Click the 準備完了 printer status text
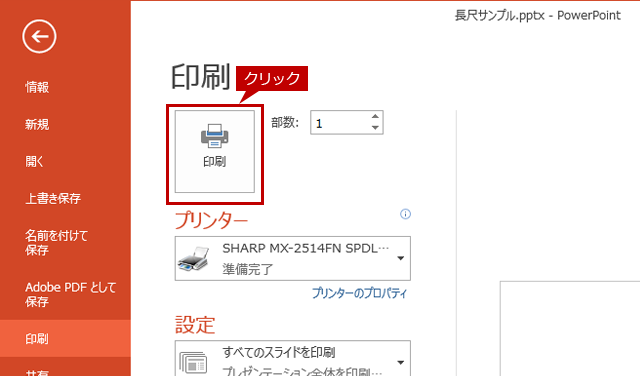Screen dimensions: 640x376 (x=248, y=269)
